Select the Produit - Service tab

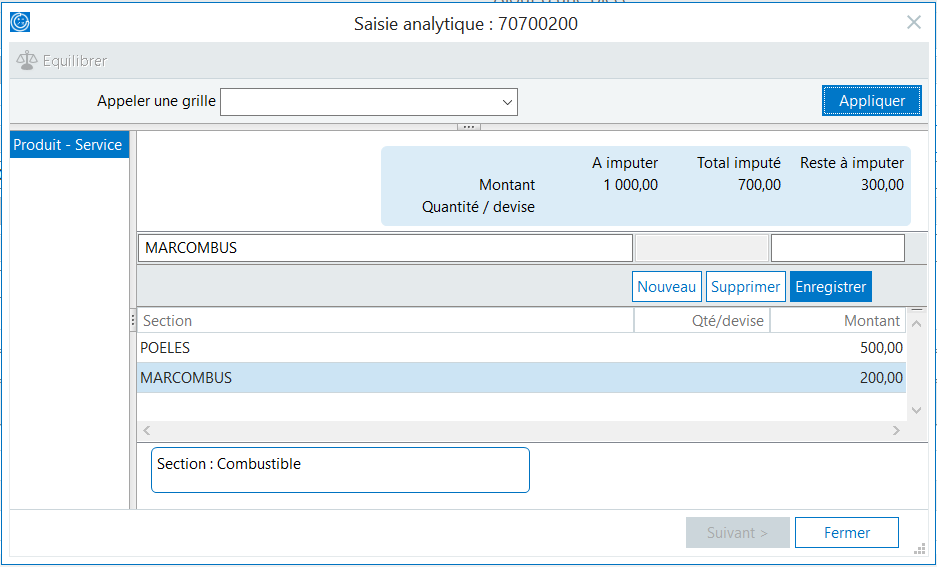[x=69, y=145]
